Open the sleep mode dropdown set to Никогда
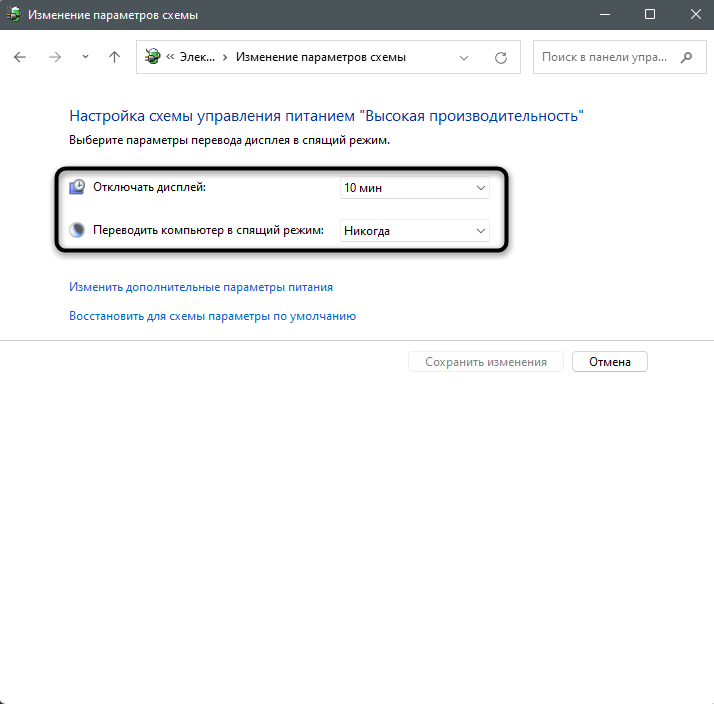 414,231
